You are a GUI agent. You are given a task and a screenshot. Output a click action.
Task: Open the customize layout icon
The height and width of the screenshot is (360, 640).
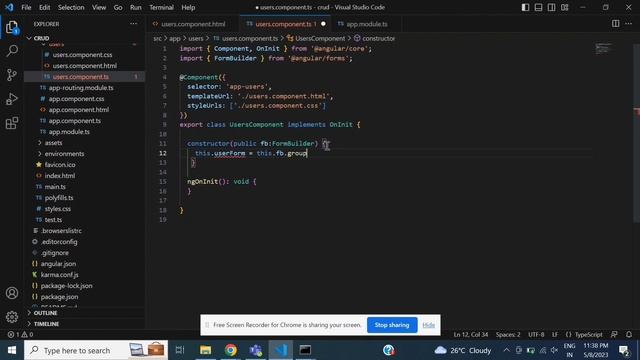[564, 7]
